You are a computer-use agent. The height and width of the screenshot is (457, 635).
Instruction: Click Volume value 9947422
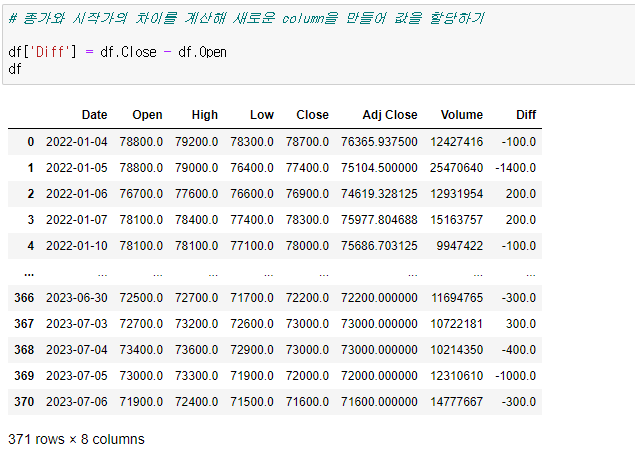(x=460, y=246)
